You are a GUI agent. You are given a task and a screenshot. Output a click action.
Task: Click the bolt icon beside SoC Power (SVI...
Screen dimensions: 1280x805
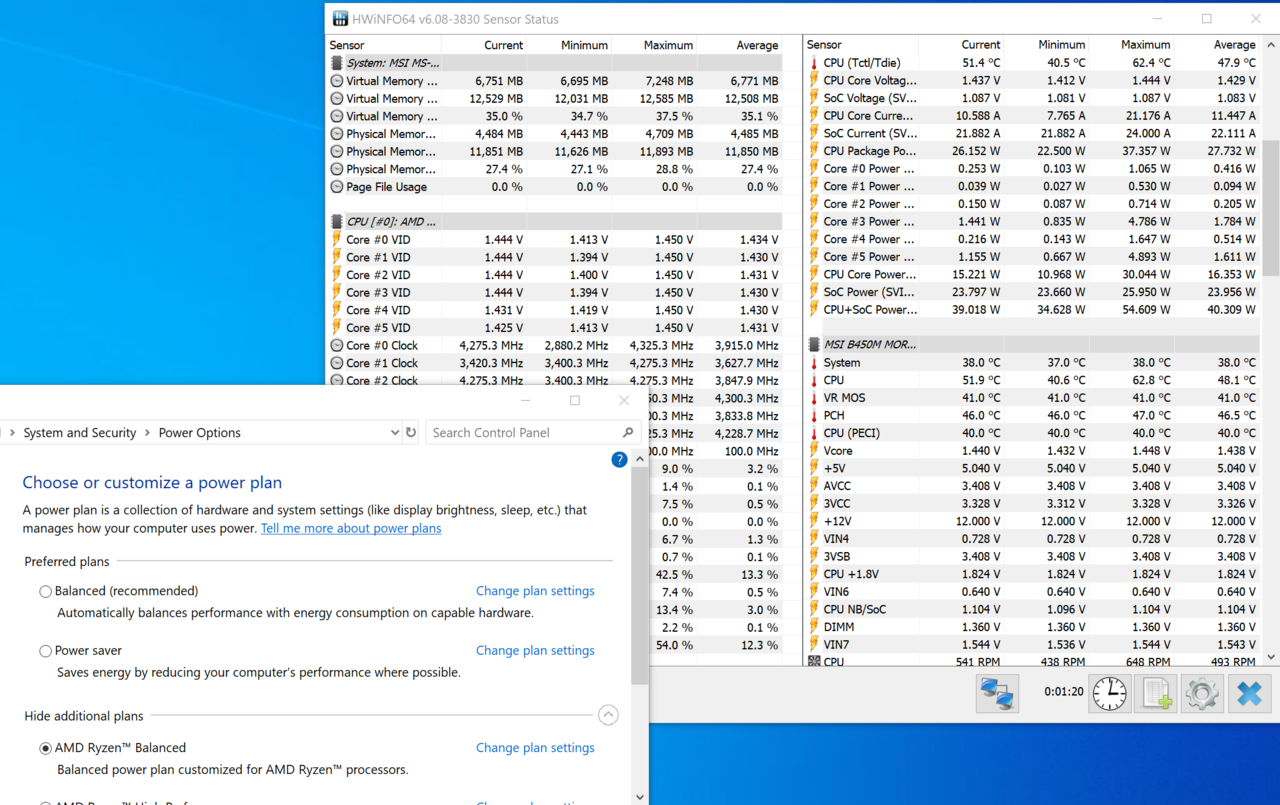coord(814,292)
